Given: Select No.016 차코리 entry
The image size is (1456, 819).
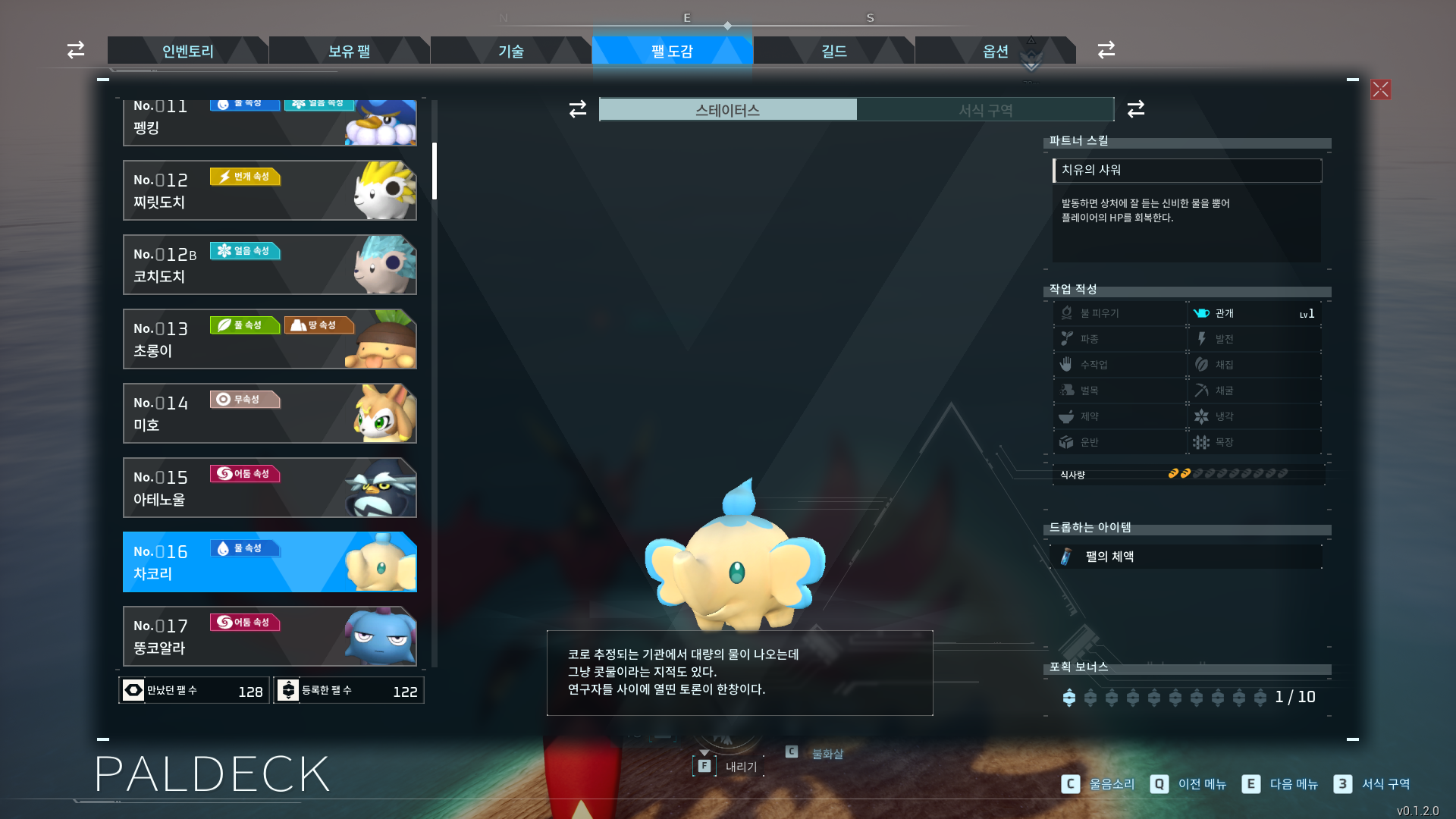Looking at the screenshot, I should [x=270, y=562].
